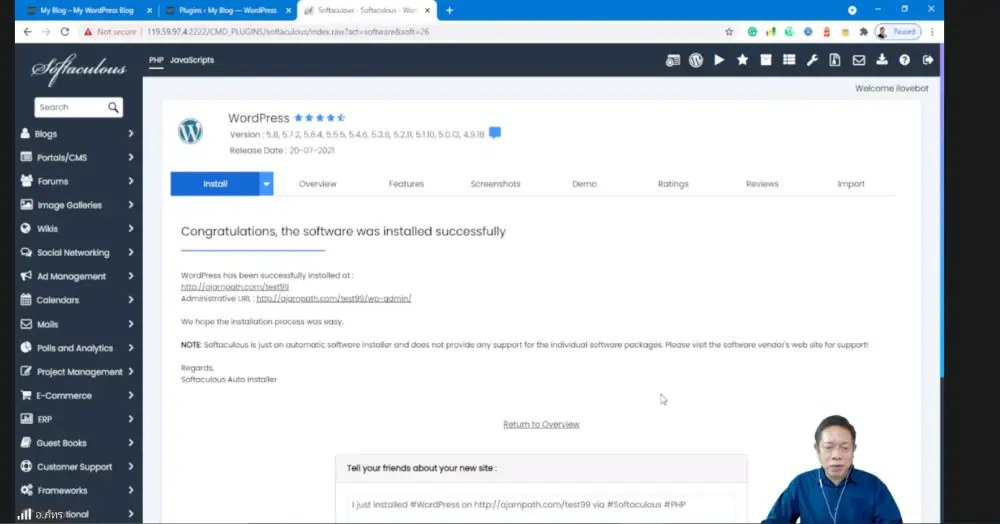
Task: Click the list all installations icon
Action: pyautogui.click(x=789, y=60)
